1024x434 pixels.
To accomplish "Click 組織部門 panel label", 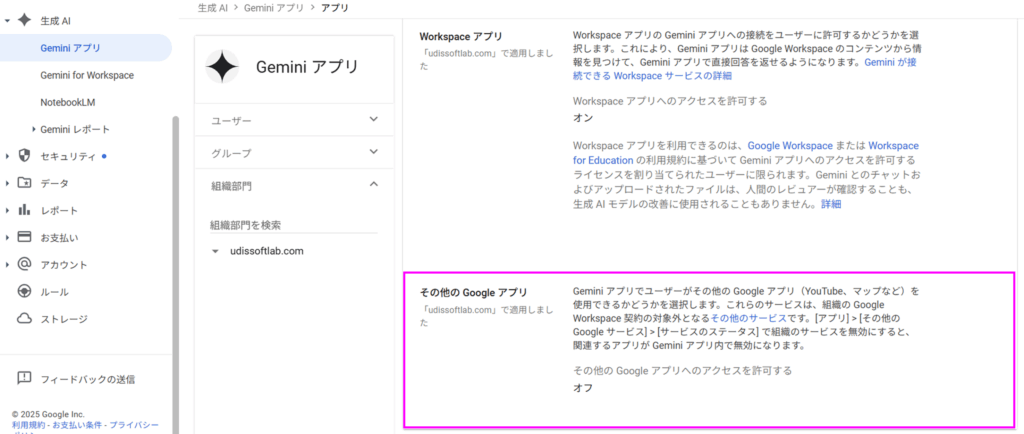I will coord(231,186).
